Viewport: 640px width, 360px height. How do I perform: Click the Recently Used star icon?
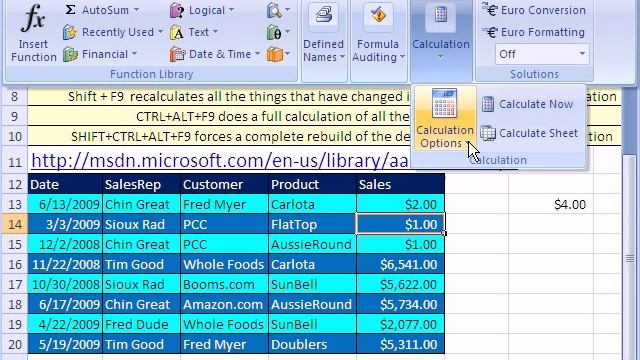pos(70,32)
